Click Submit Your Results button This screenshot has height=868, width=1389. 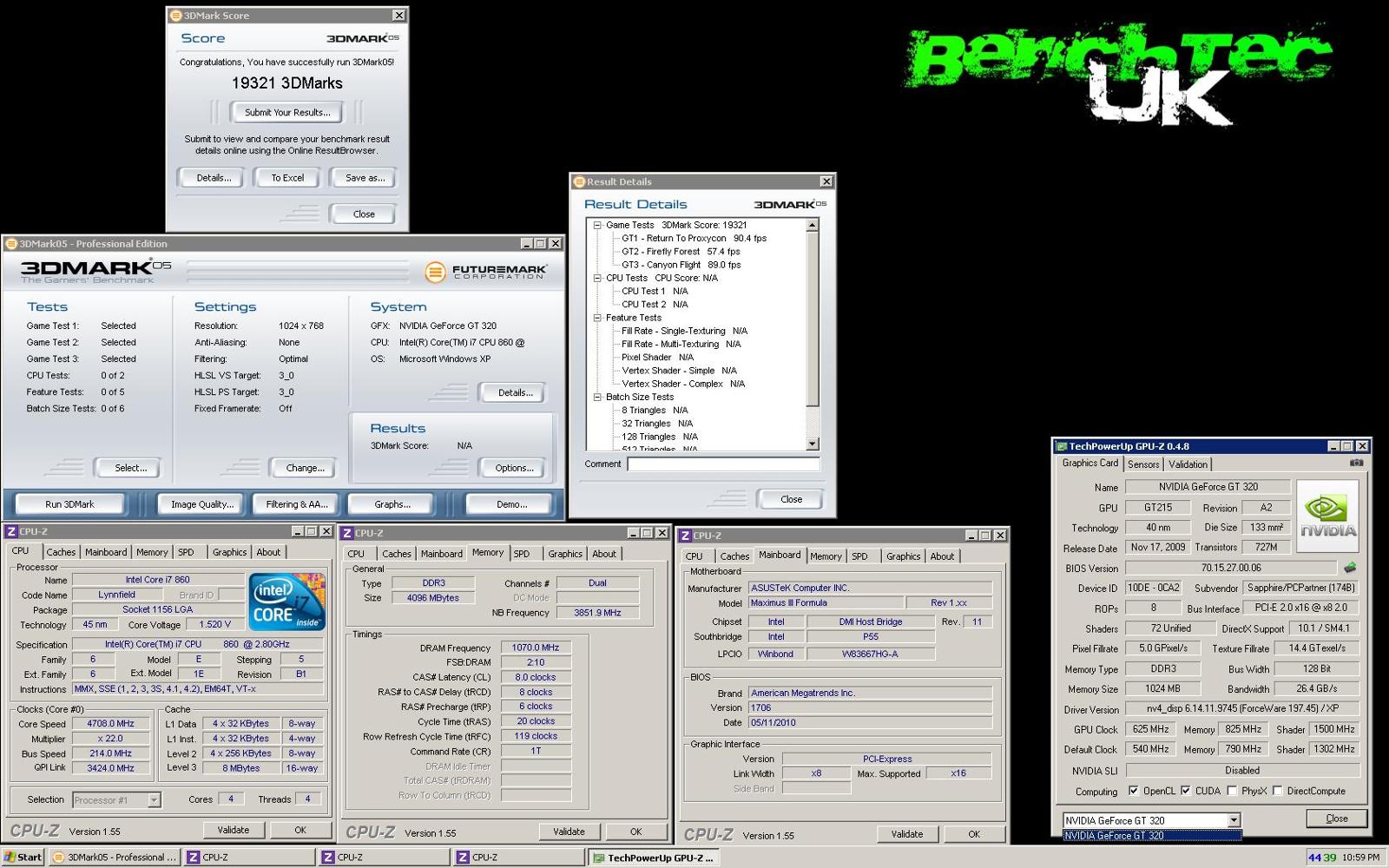pyautogui.click(x=287, y=112)
